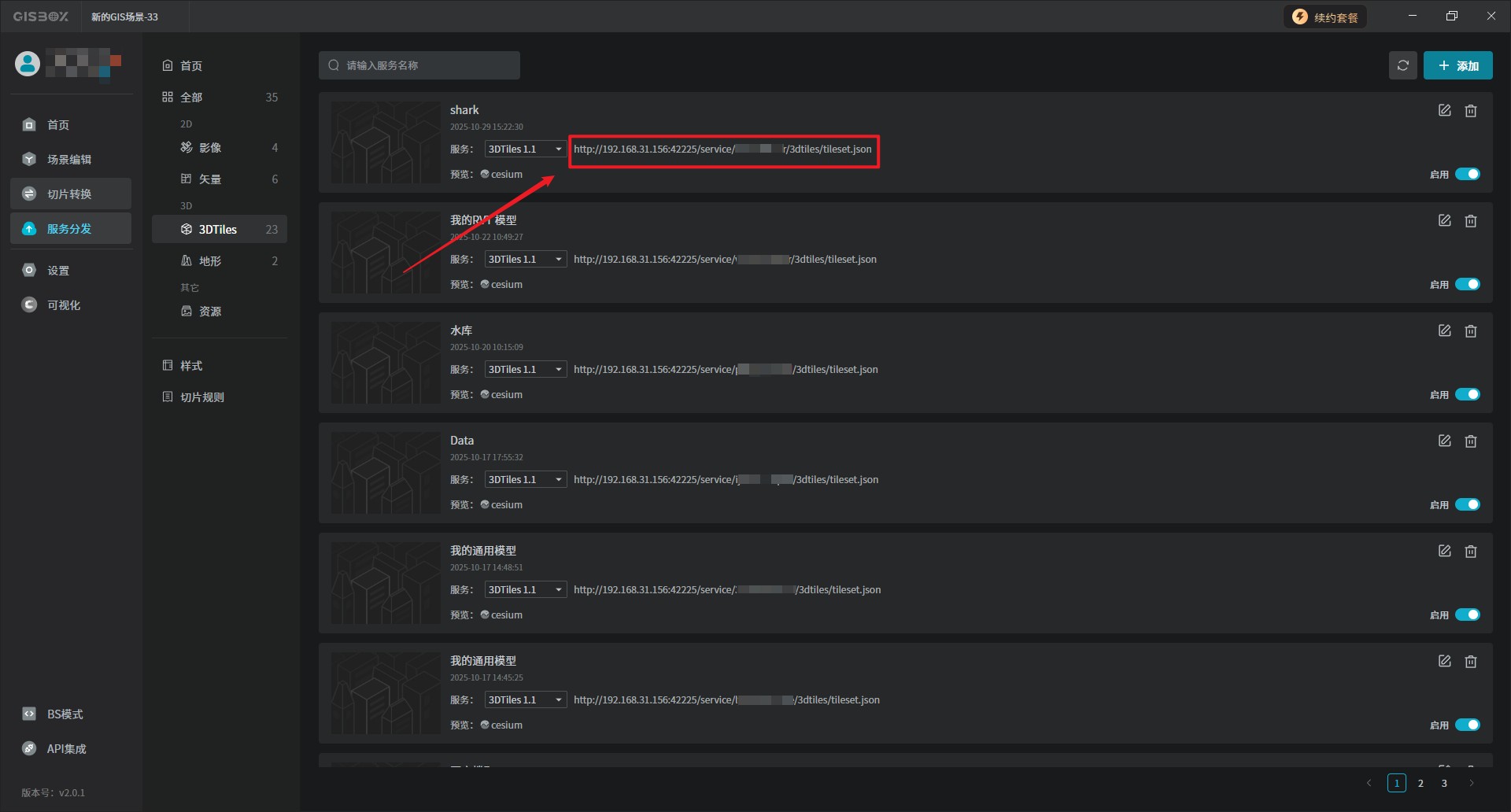Open API集成 at the bottom of the sidebar

point(66,749)
